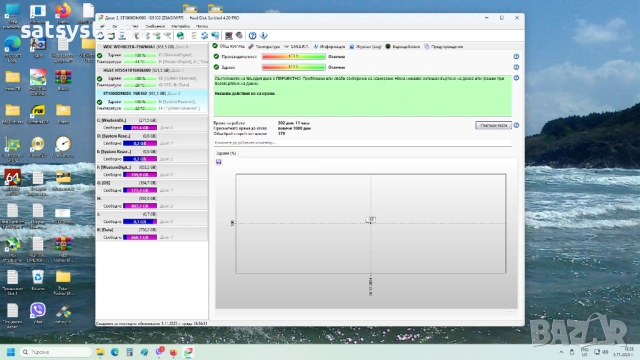Click the free space bar for K: [Data]
The height and width of the screenshot is (360, 640).
pos(140,237)
